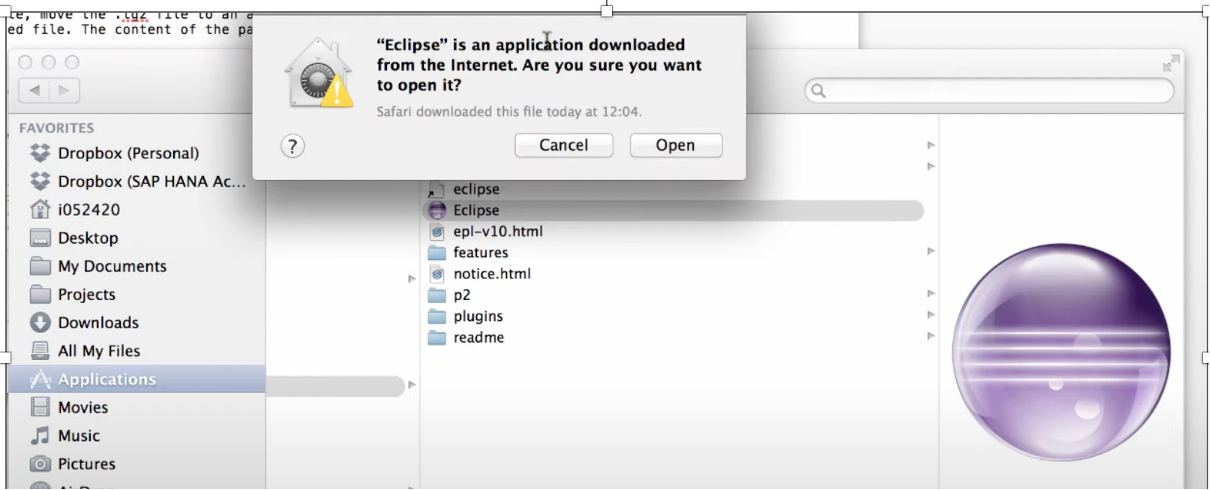The height and width of the screenshot is (490, 1210).
Task: Click the Projects folder icon in the sidebar
Action: (x=40, y=294)
